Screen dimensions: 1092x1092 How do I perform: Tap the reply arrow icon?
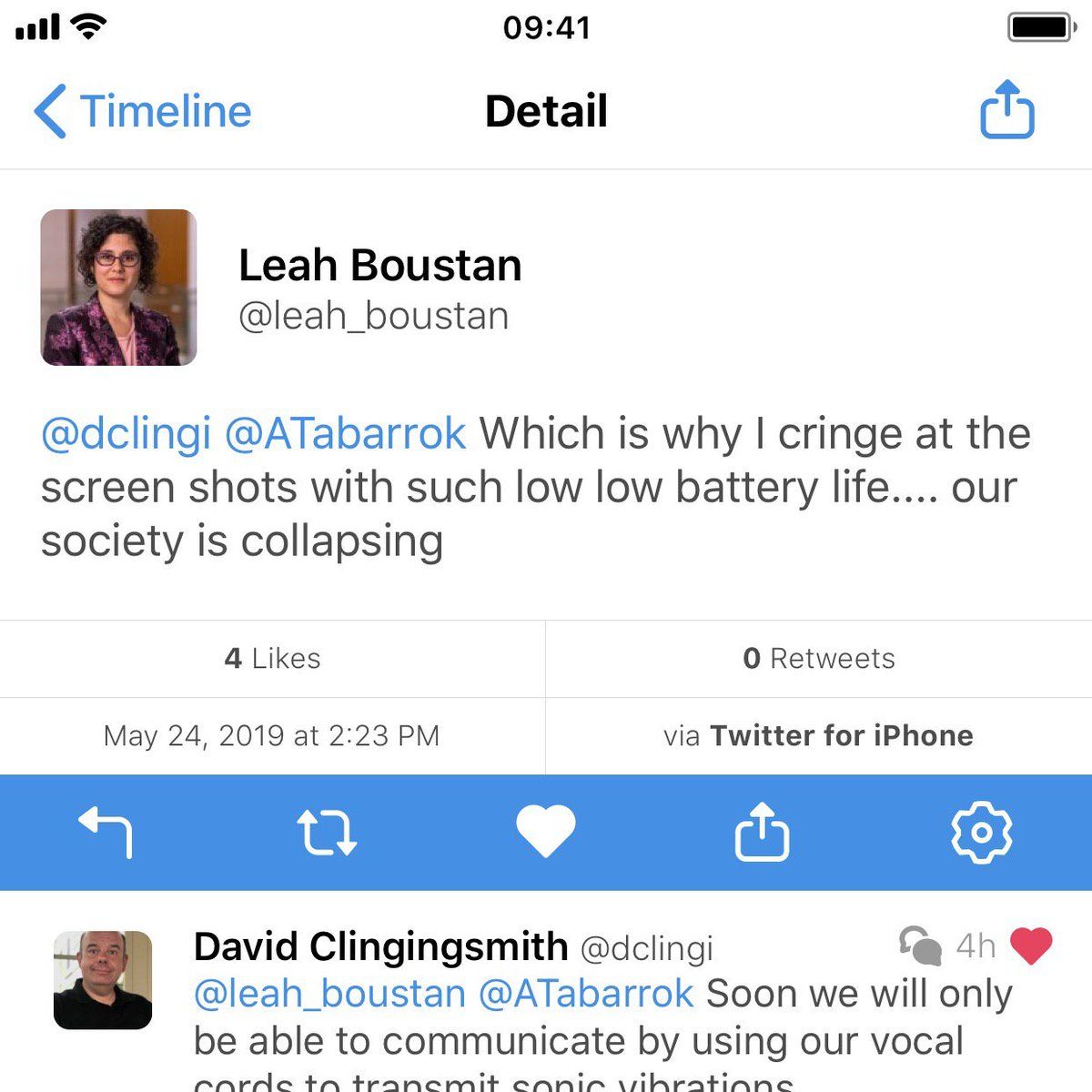pos(106,832)
